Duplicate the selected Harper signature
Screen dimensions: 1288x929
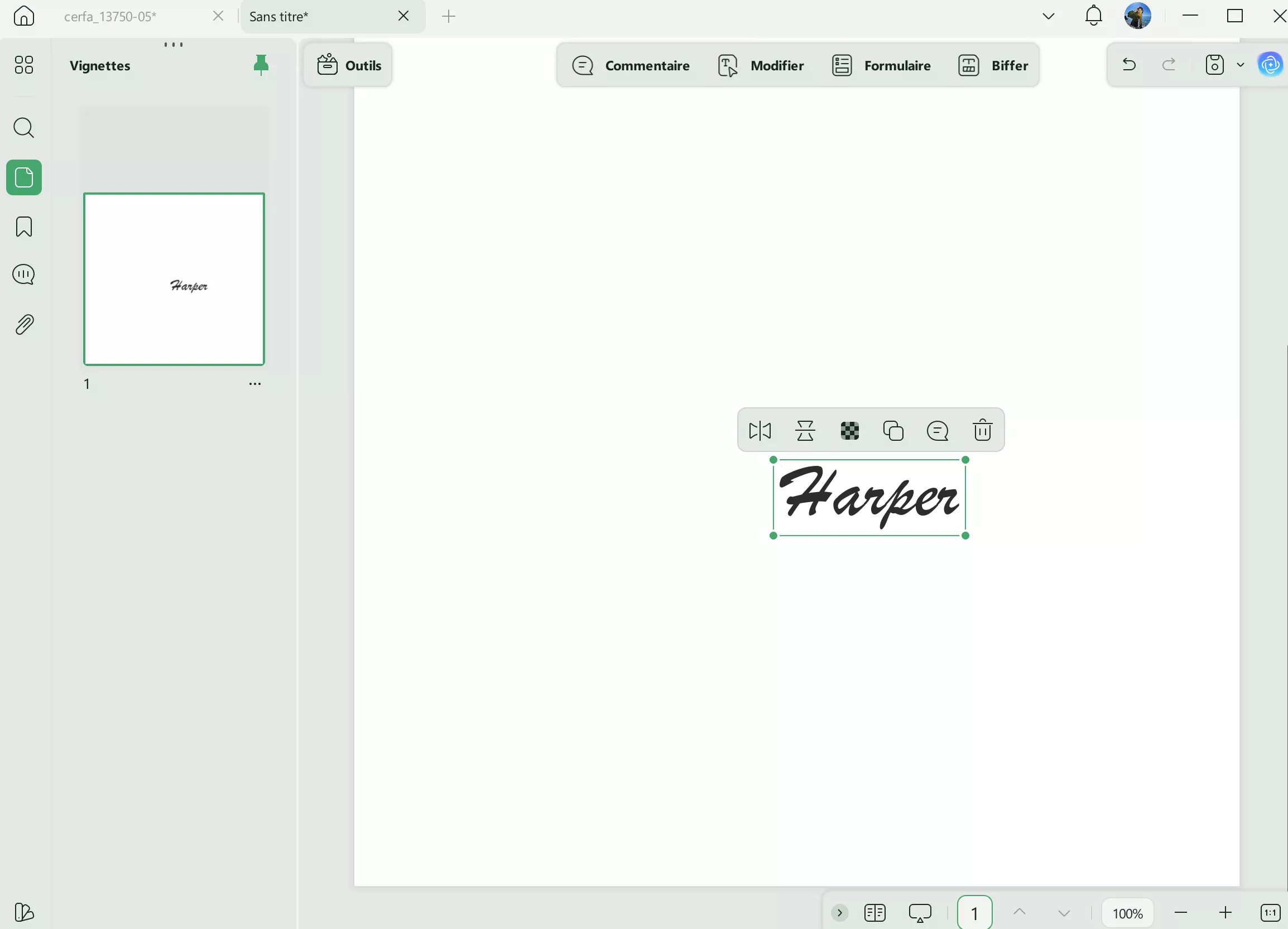coord(893,430)
